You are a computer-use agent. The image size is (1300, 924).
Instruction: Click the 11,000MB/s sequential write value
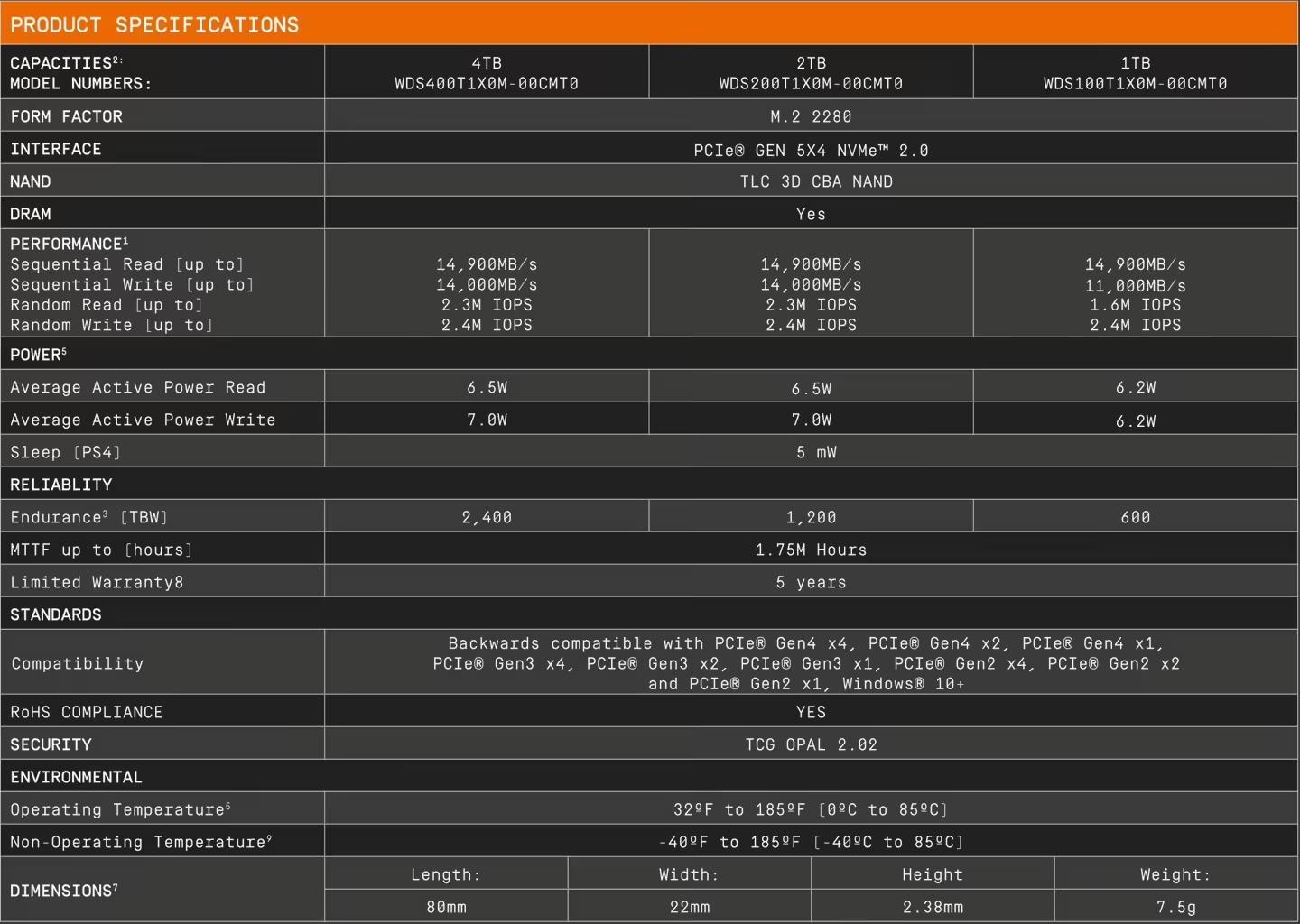pos(1135,284)
